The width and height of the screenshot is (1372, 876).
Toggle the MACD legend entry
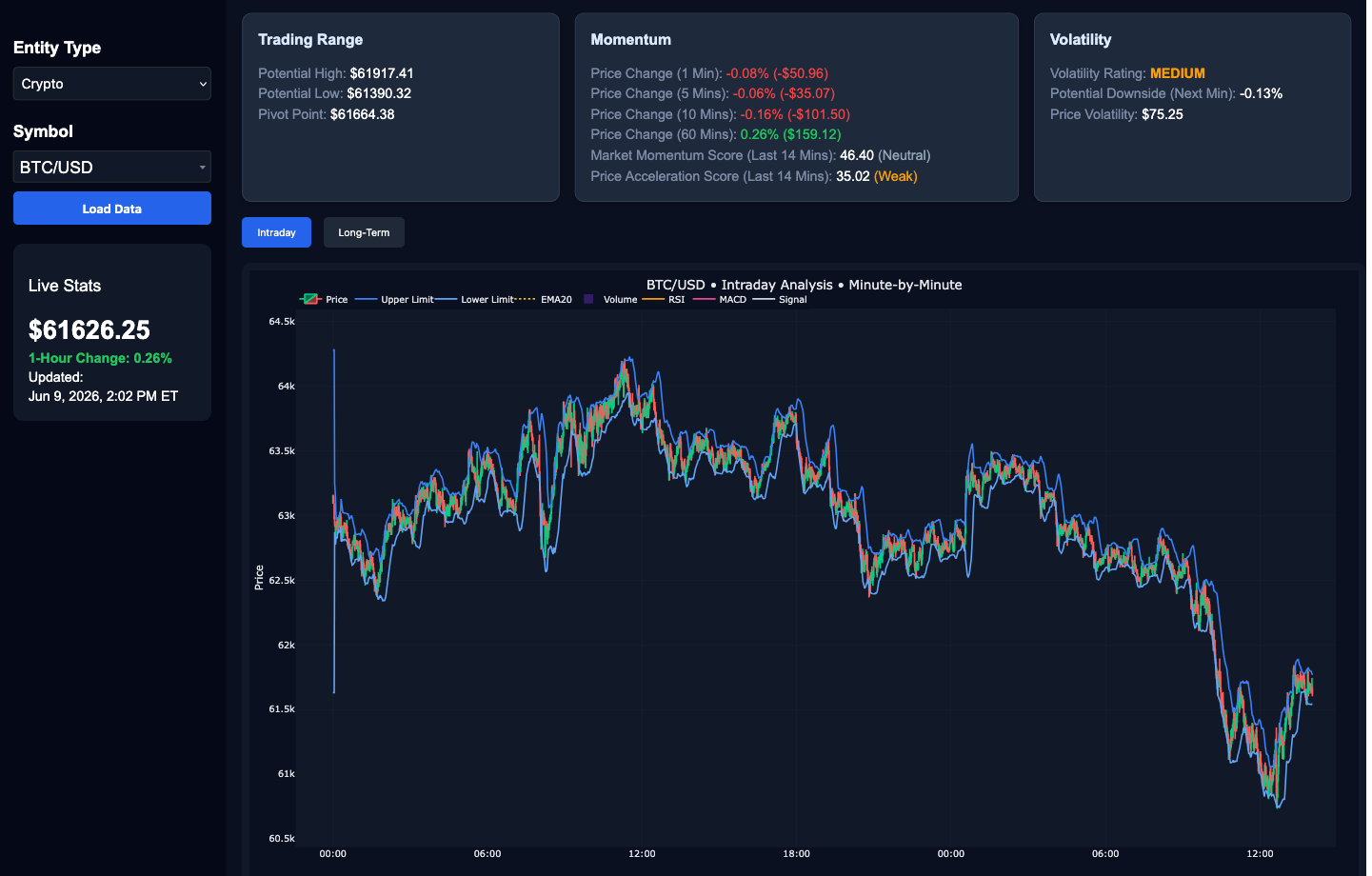721,299
